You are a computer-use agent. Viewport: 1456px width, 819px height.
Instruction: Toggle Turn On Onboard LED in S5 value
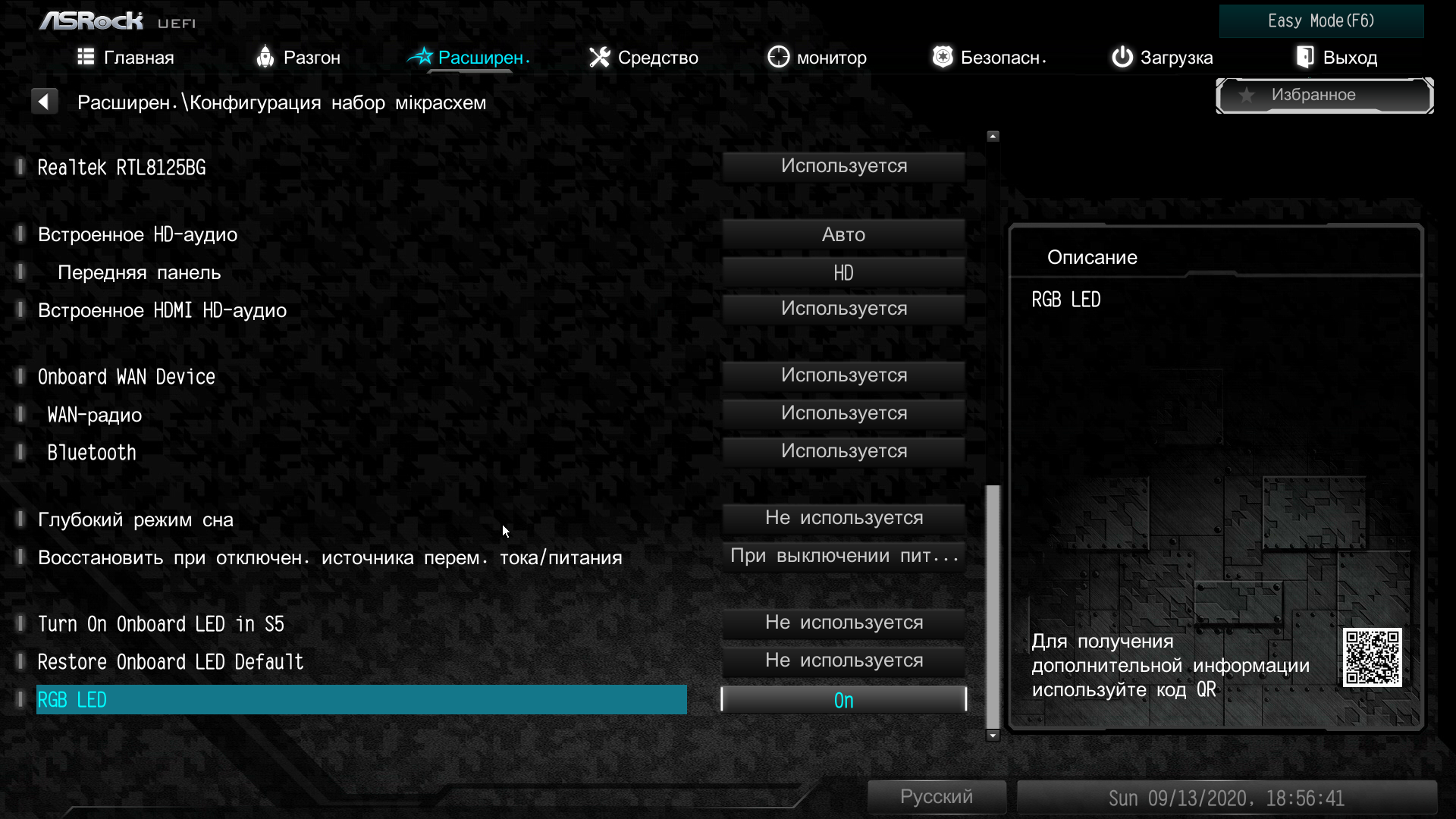(x=843, y=623)
